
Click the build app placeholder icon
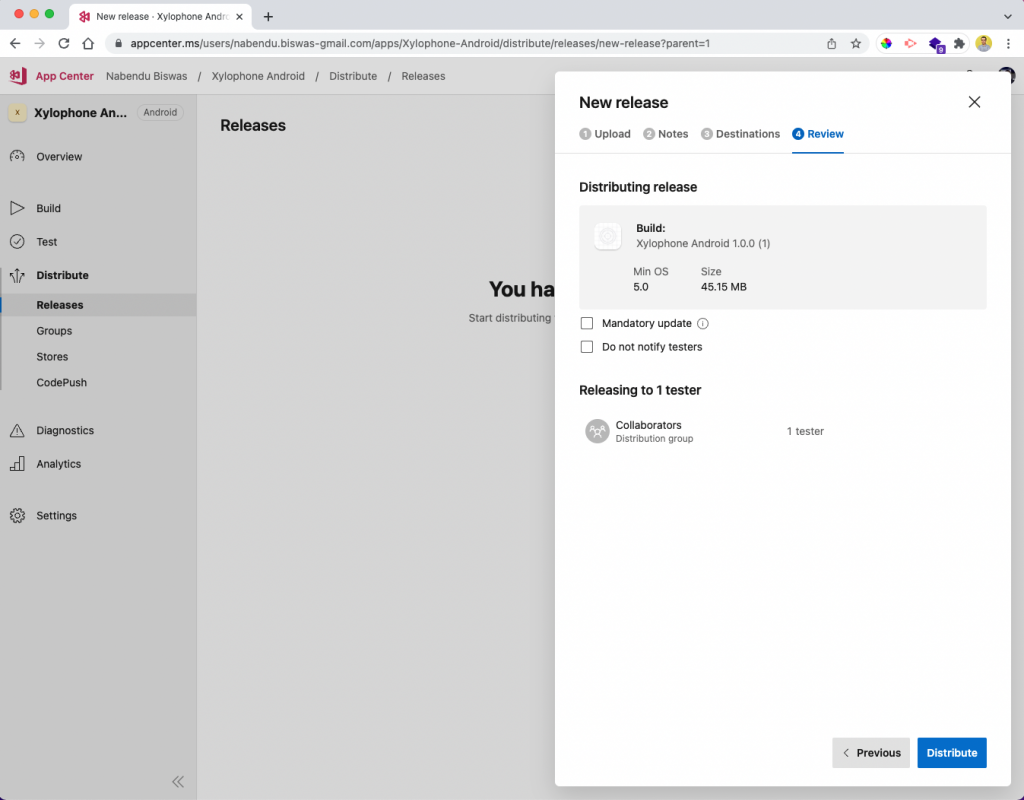click(x=607, y=236)
